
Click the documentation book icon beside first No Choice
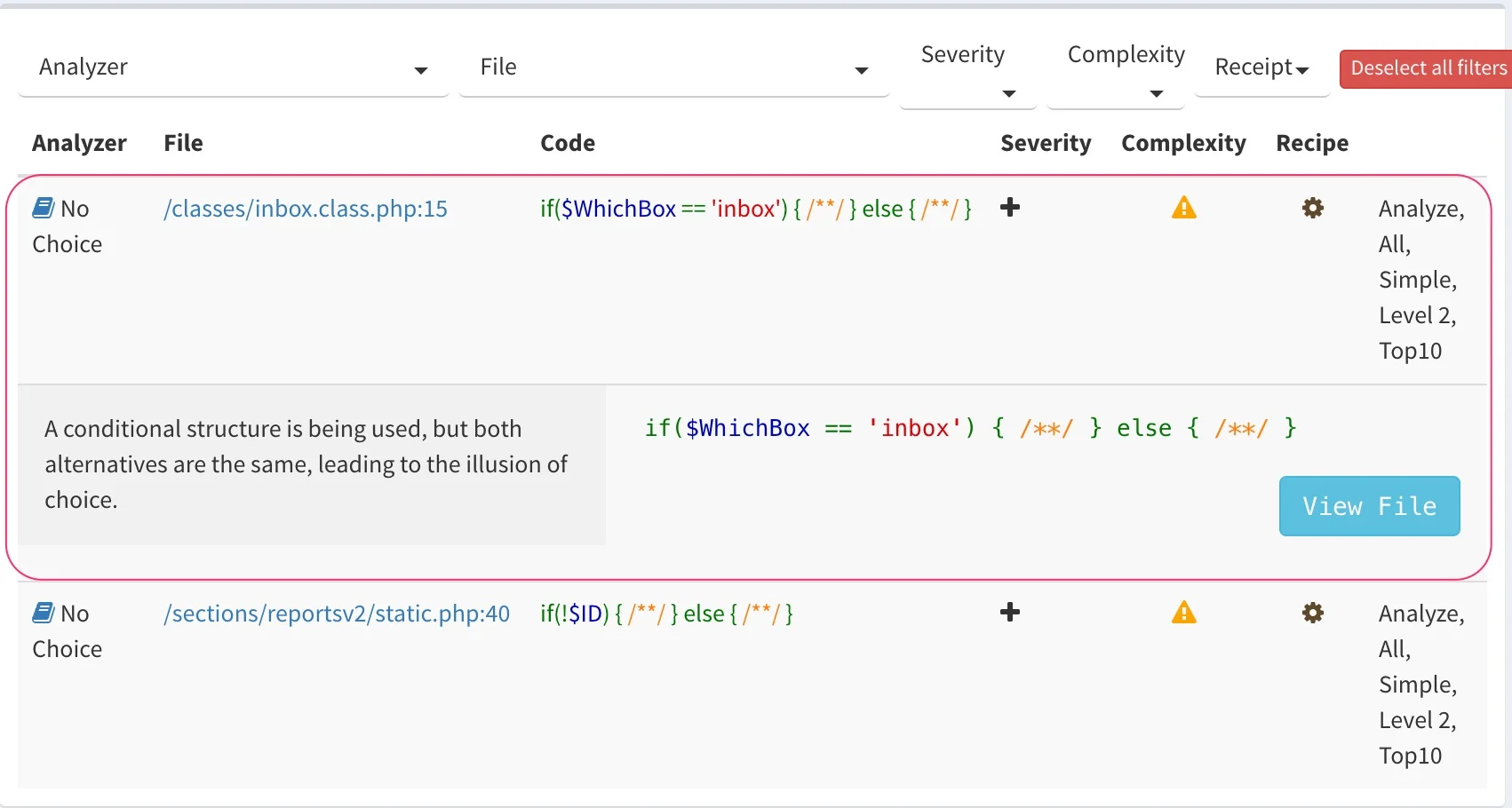pos(43,207)
